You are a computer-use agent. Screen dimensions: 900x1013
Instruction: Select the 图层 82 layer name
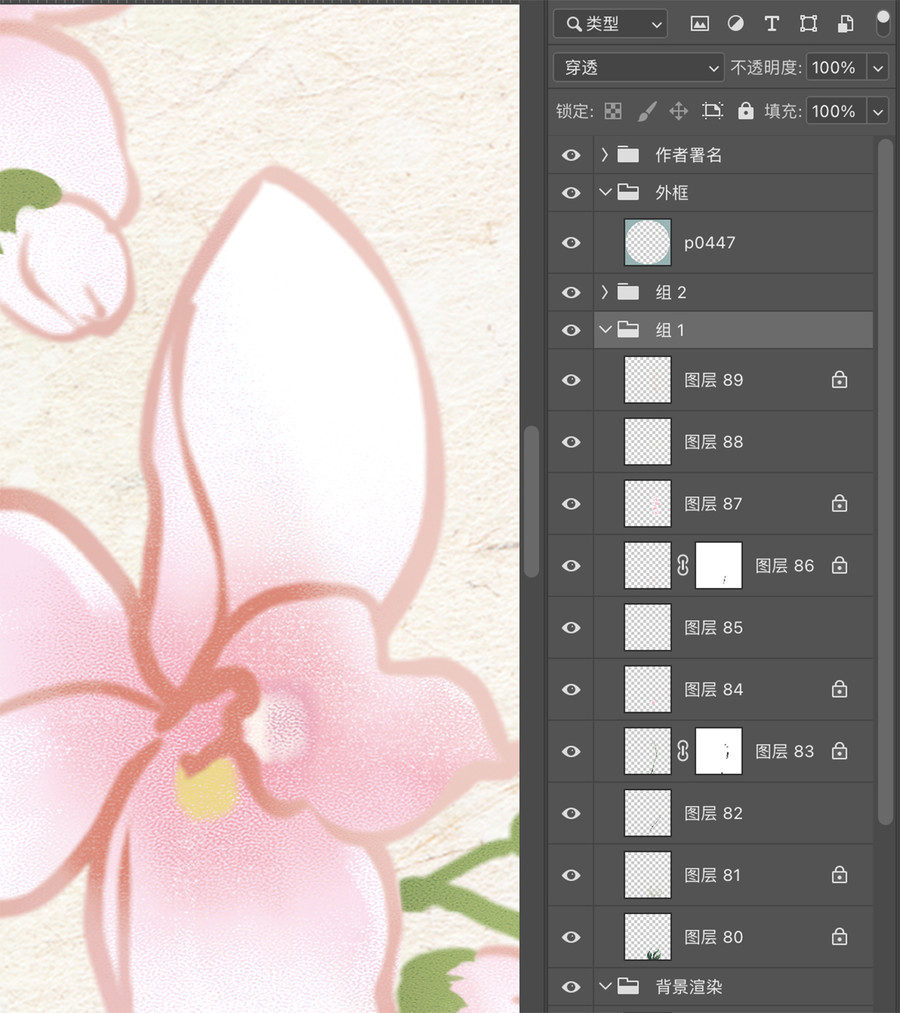(x=713, y=813)
